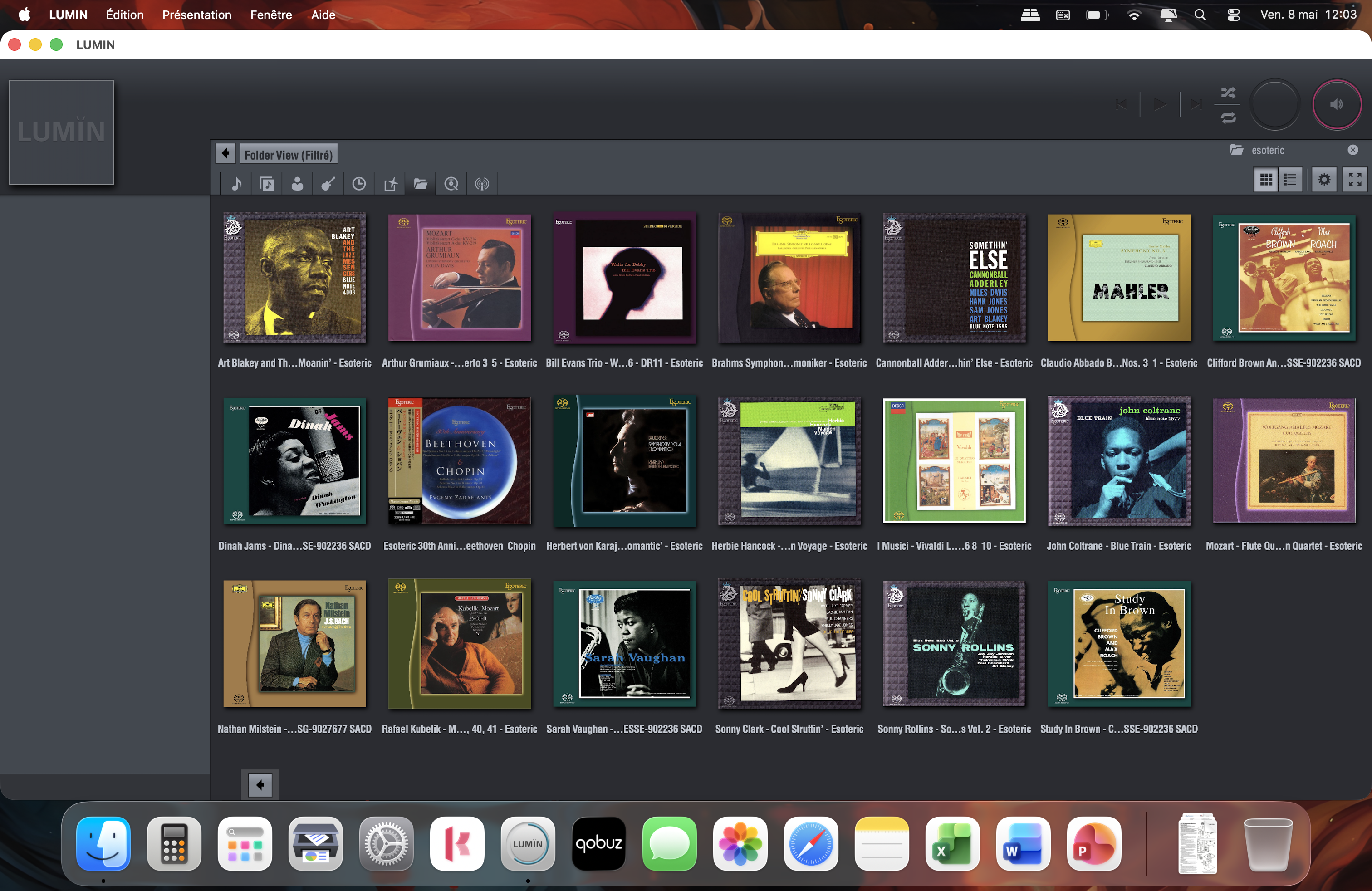1372x891 pixels.
Task: Open John Coltrane Blue Train cover
Action: 1119,461
